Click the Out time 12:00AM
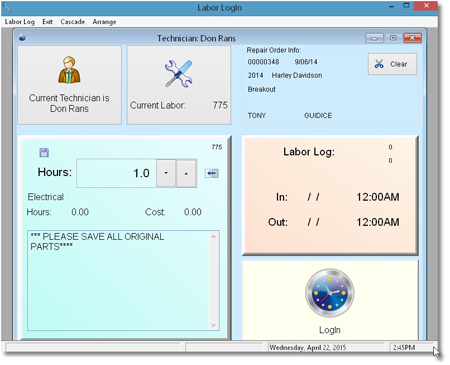This screenshot has height=365, width=450. 378,222
